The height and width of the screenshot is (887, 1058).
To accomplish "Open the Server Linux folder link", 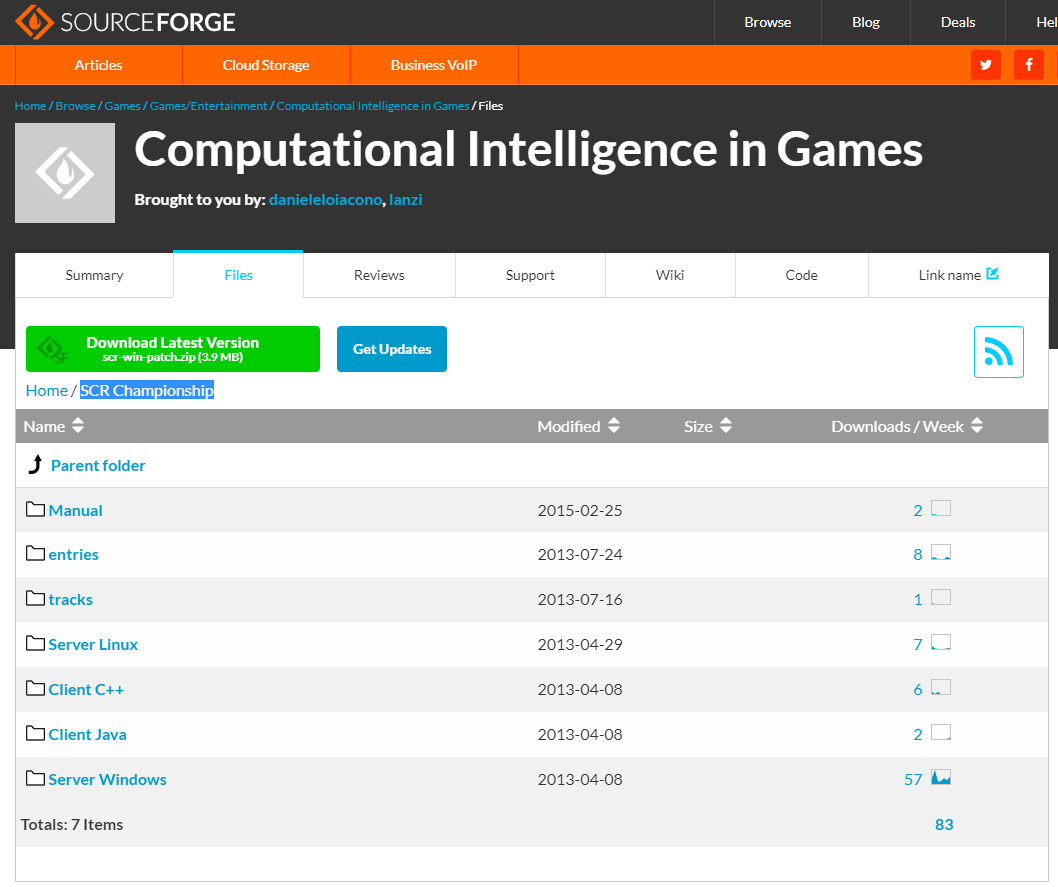I will 93,645.
